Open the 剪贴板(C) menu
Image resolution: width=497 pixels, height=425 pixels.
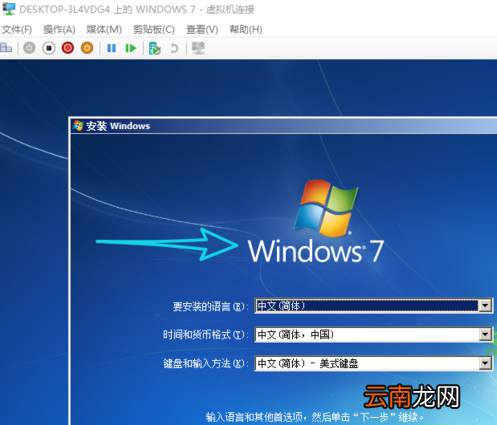pos(154,30)
